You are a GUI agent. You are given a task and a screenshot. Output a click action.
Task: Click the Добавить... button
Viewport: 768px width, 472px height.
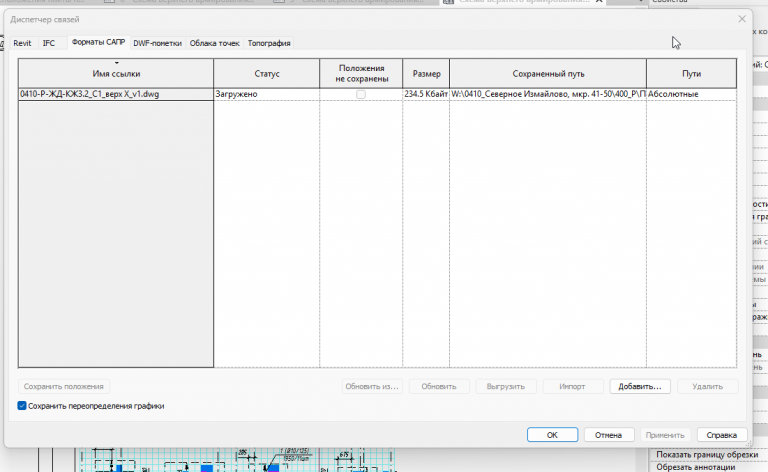point(640,386)
